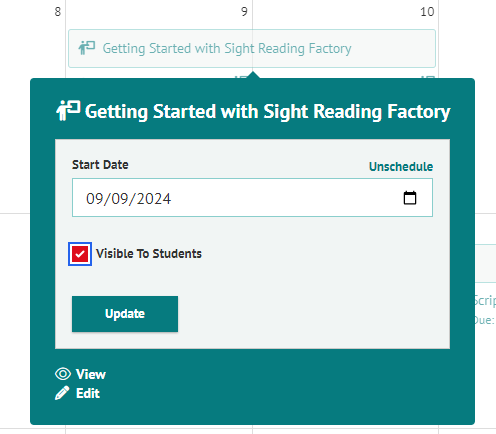Select the year 2024 in the date
Screen dimensions: 496x434
point(154,199)
